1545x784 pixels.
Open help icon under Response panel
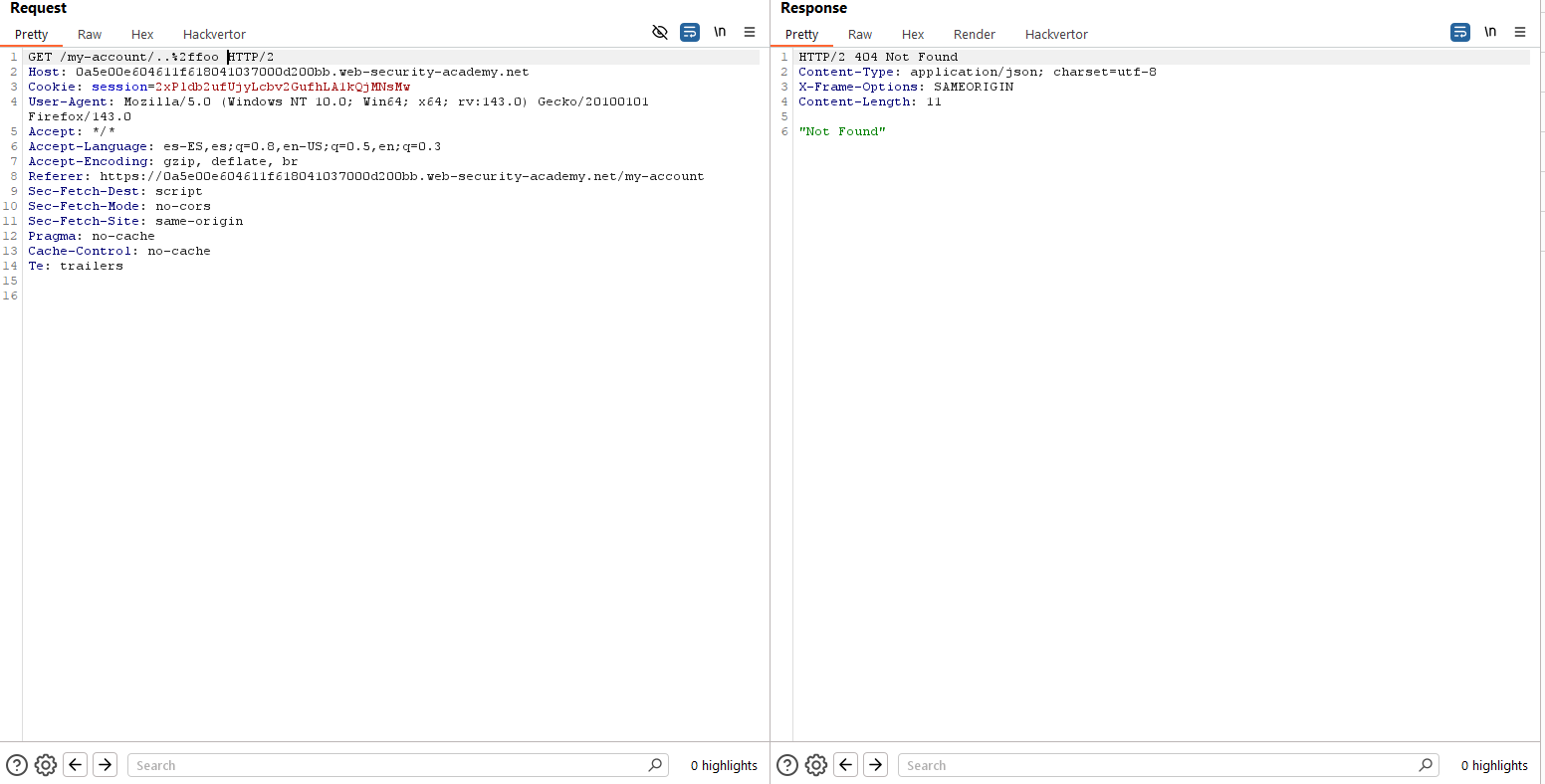787,765
